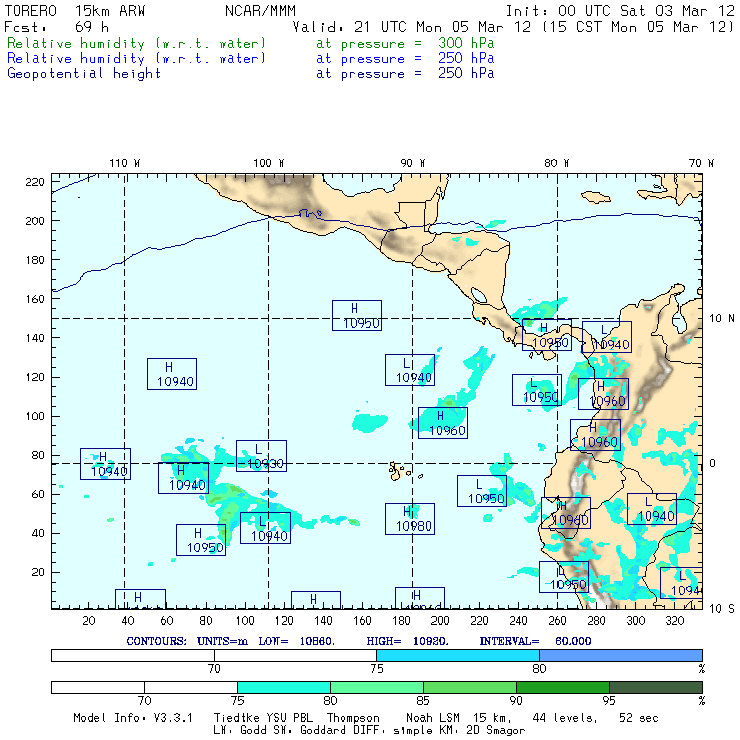This screenshot has height=740, width=740.
Task: Click the '300 hPa' pressure value
Action: (466, 43)
